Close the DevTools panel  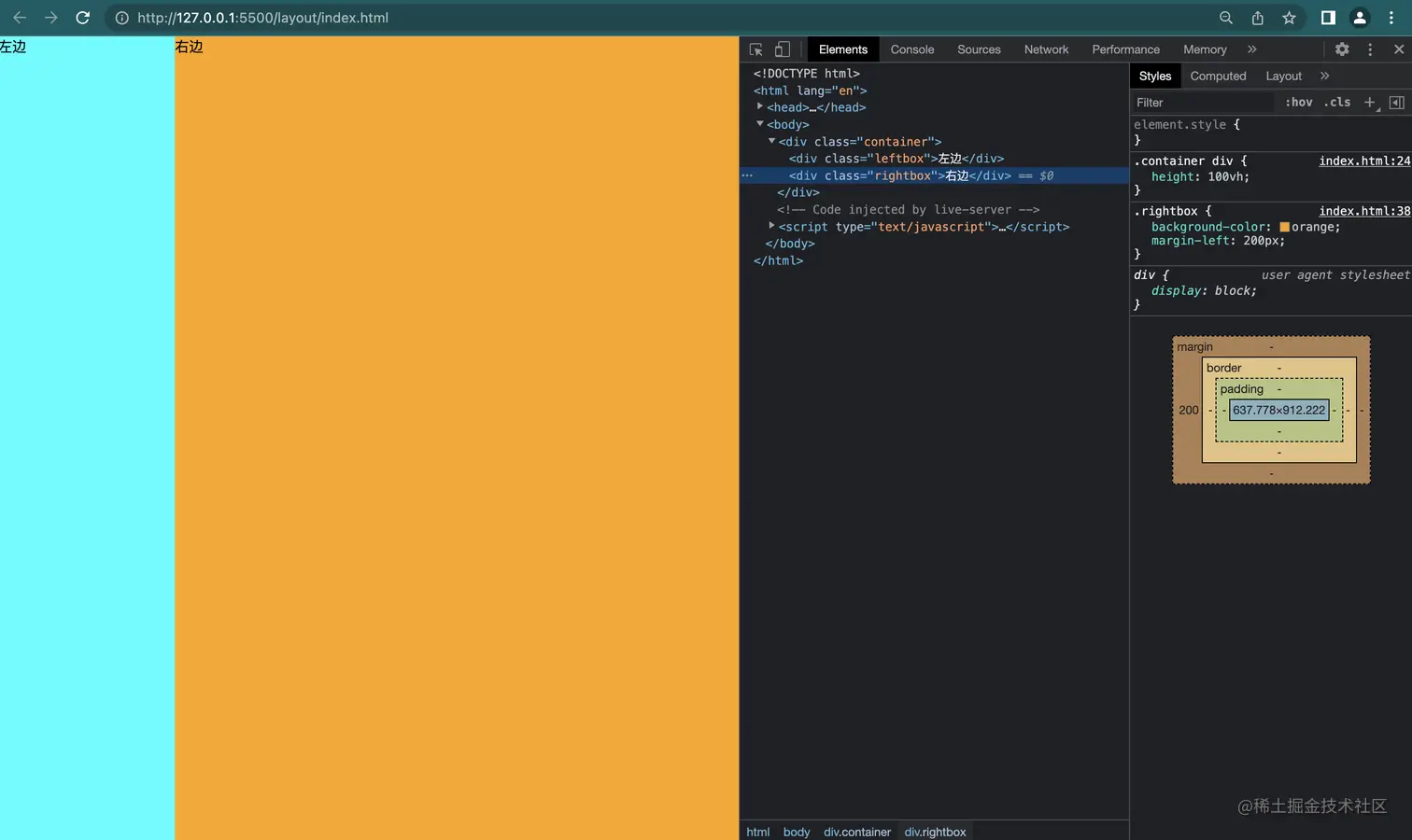click(1399, 49)
